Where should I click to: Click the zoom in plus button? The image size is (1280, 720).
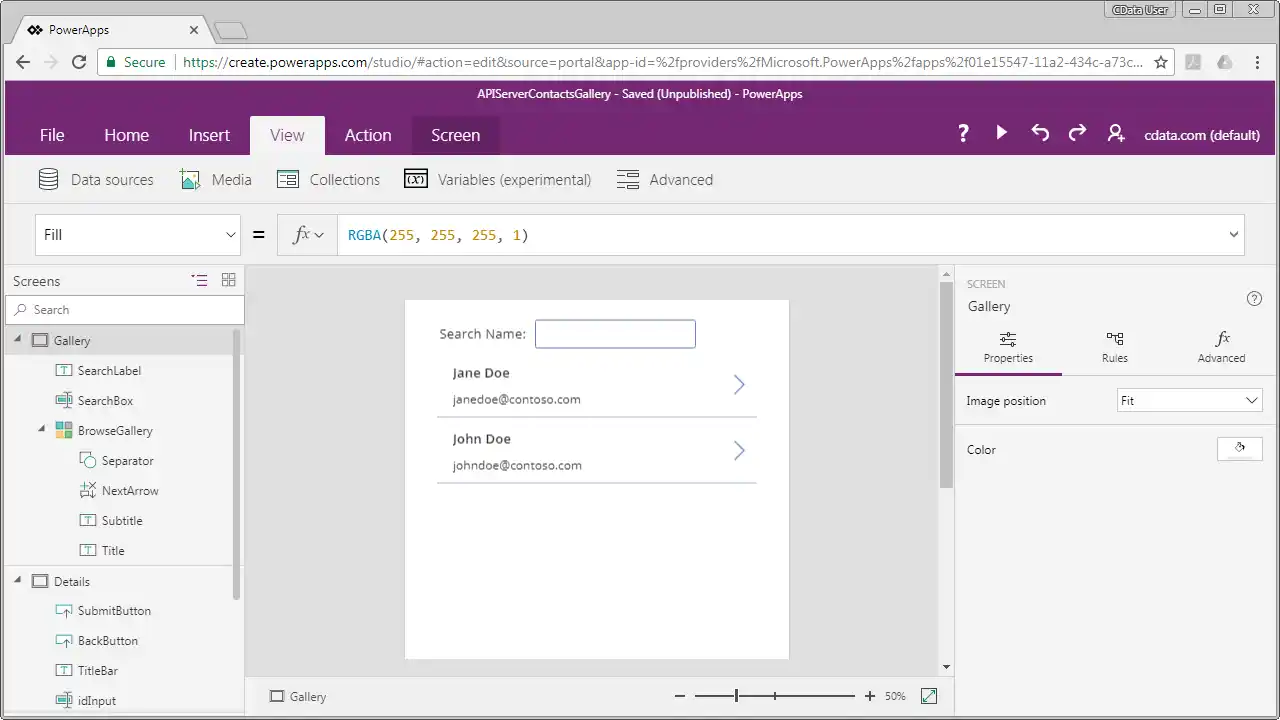869,696
